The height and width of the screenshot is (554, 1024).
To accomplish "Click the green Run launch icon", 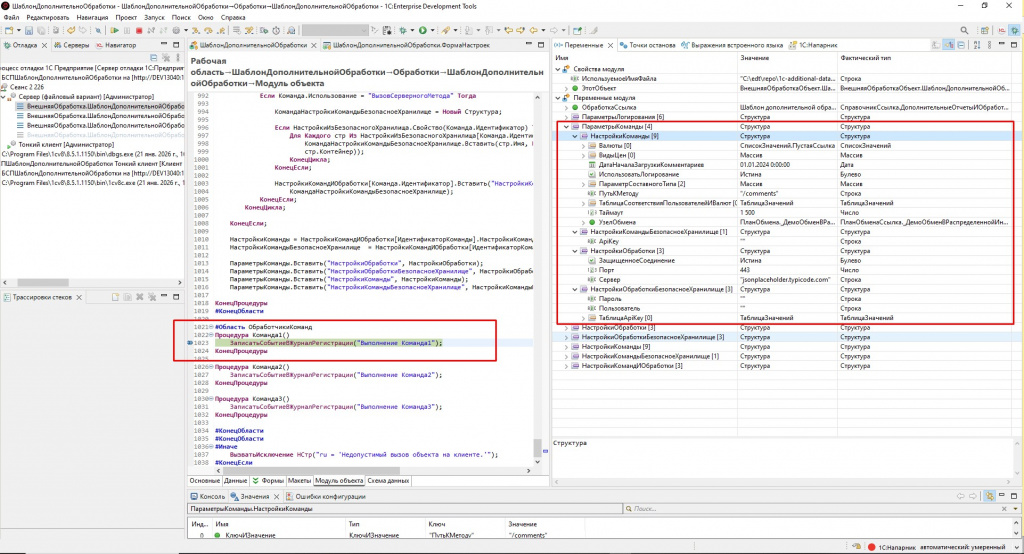I will [423, 31].
